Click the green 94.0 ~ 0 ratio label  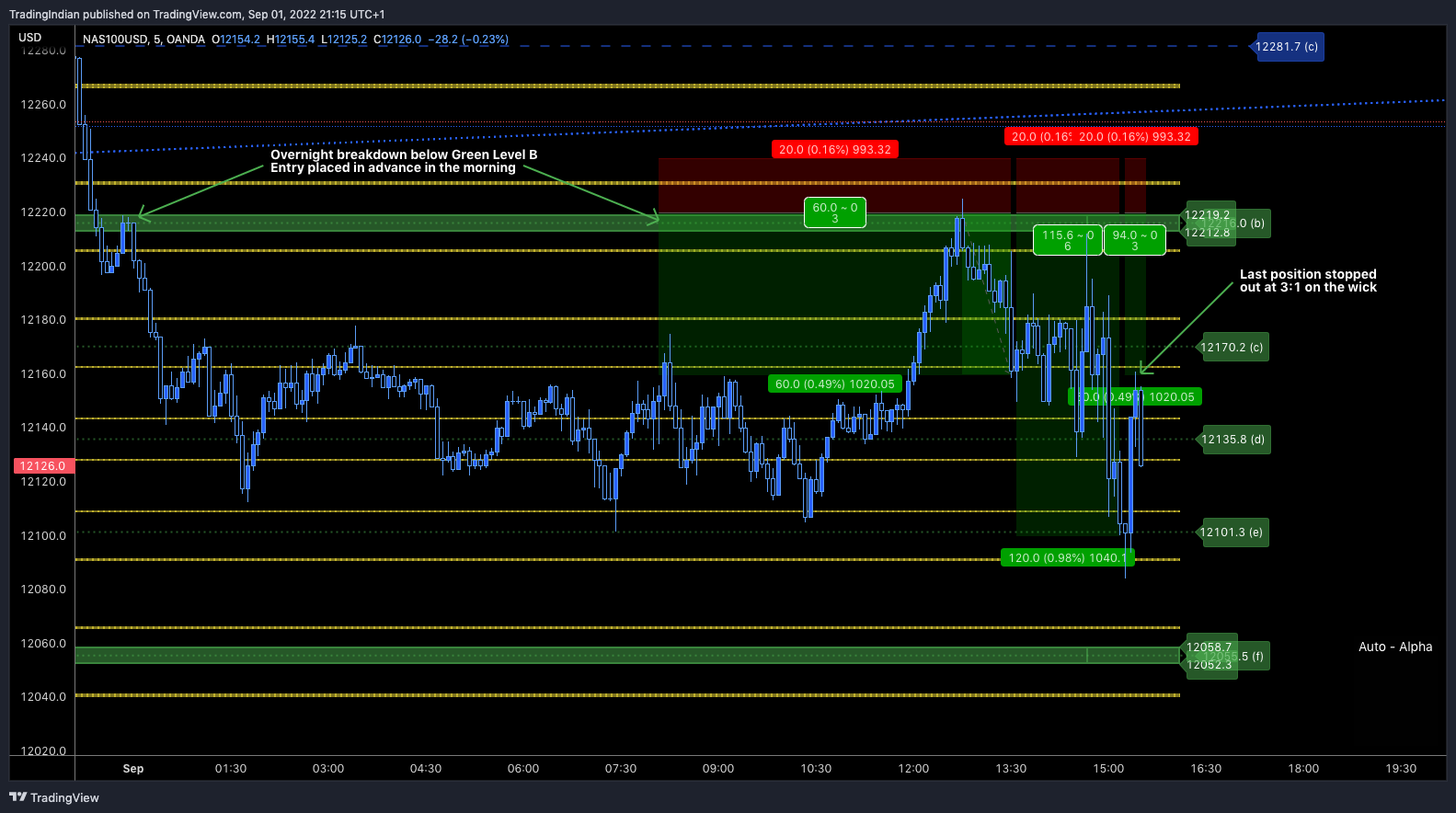click(1135, 240)
